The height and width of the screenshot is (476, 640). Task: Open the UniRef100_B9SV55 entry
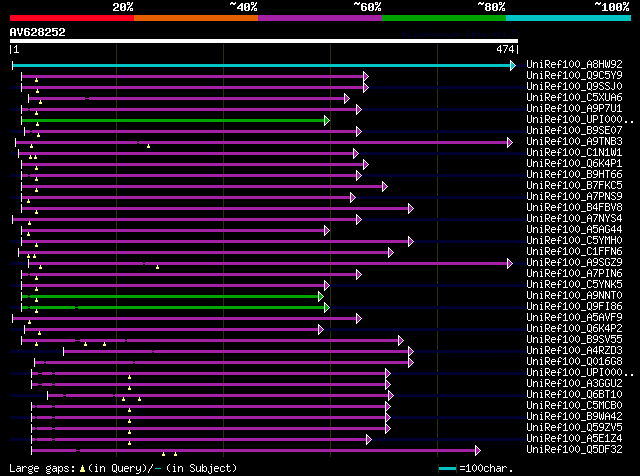pyautogui.click(x=574, y=340)
